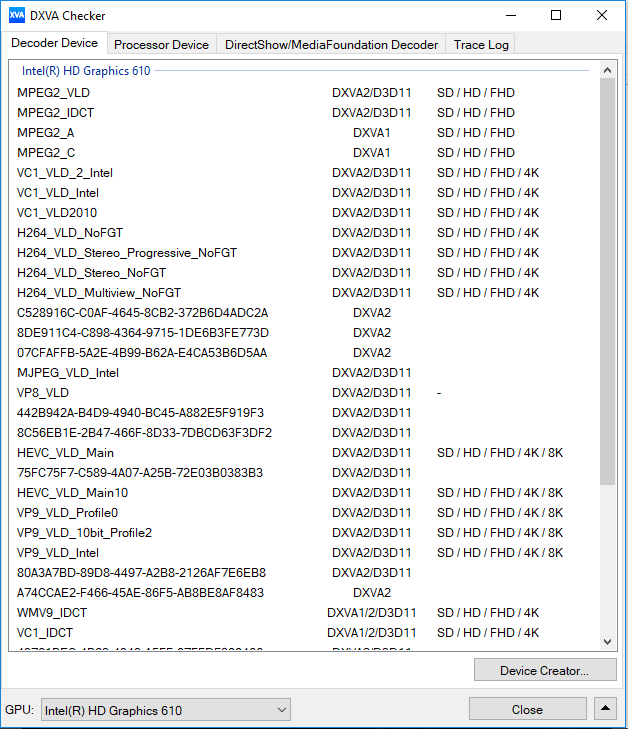Select GUID 8C56EB1E-2B47-466F-8D33-7DBCD63F3DF2

pos(303,433)
